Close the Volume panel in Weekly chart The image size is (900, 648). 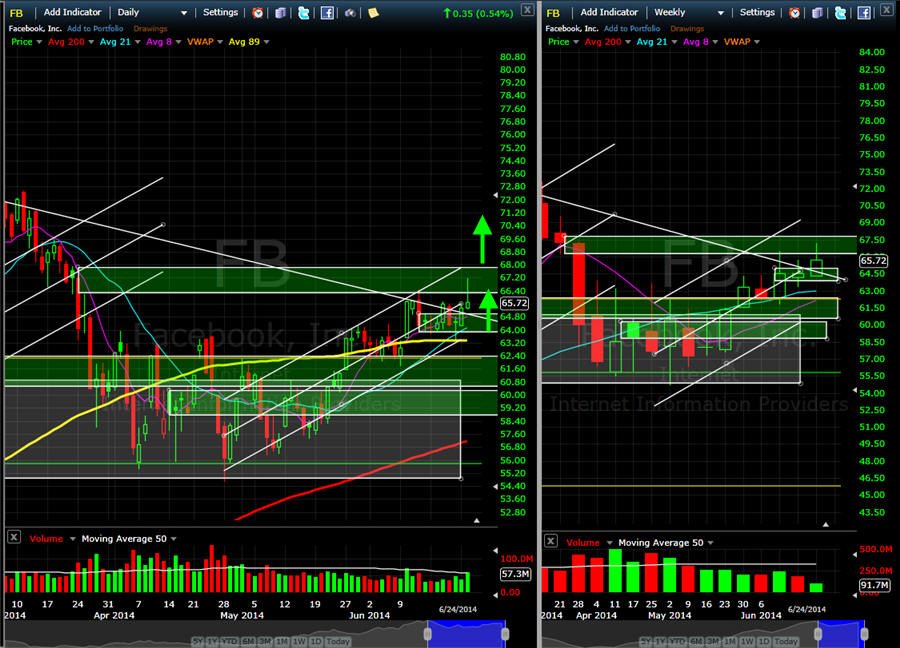point(550,541)
